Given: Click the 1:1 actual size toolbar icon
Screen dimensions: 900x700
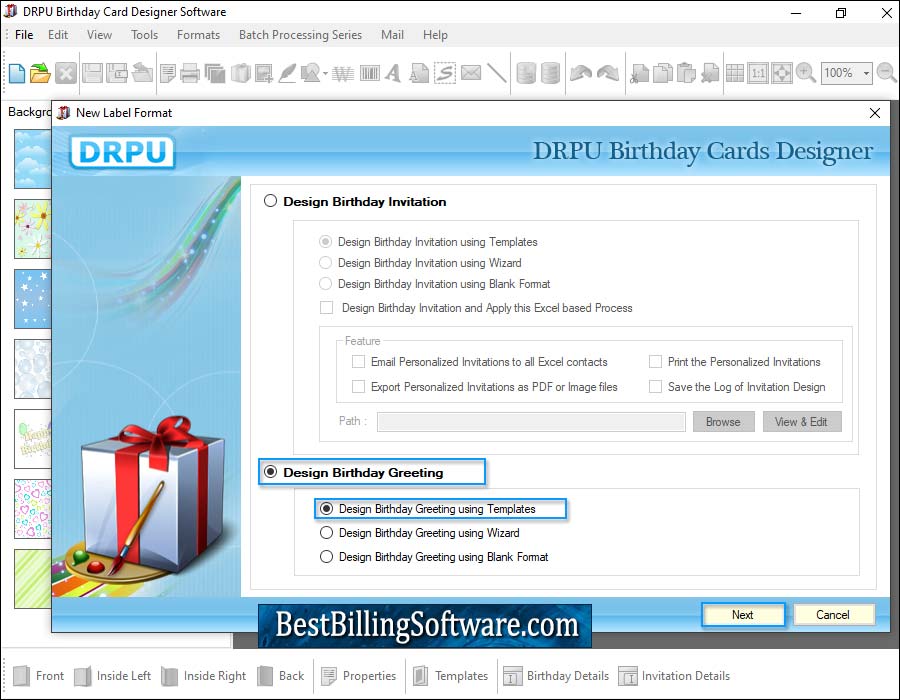Looking at the screenshot, I should point(758,73).
